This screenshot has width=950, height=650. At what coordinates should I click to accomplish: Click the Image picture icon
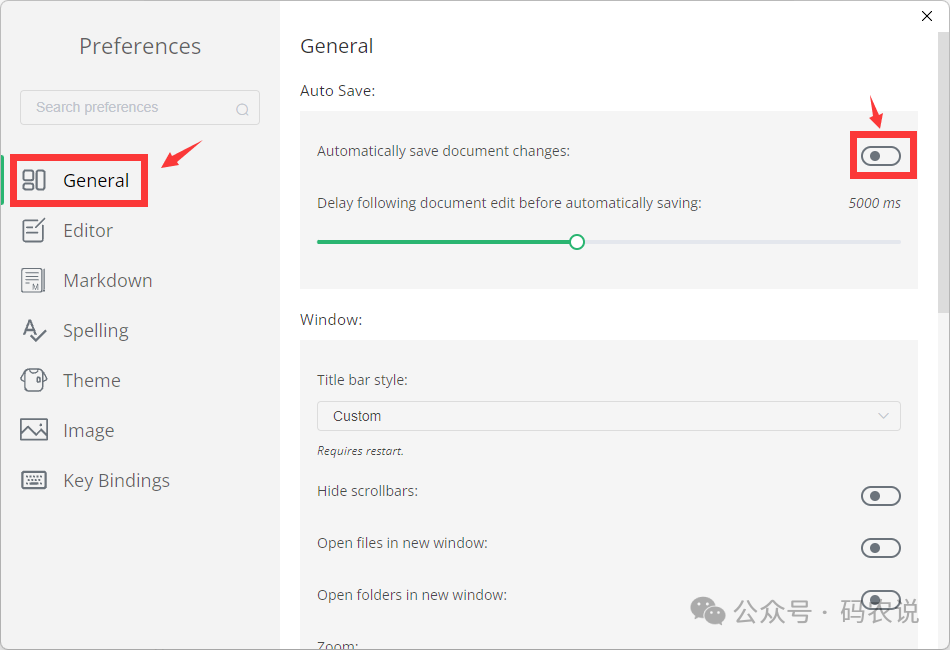[34, 430]
